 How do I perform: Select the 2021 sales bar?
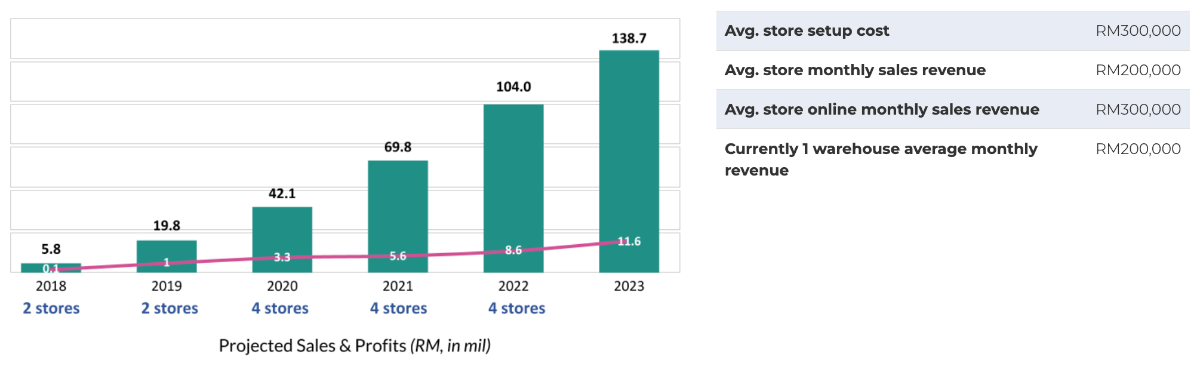[x=398, y=216]
